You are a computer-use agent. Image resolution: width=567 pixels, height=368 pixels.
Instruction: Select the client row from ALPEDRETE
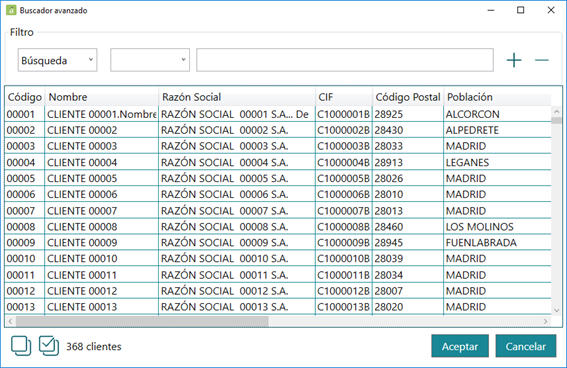[278, 130]
